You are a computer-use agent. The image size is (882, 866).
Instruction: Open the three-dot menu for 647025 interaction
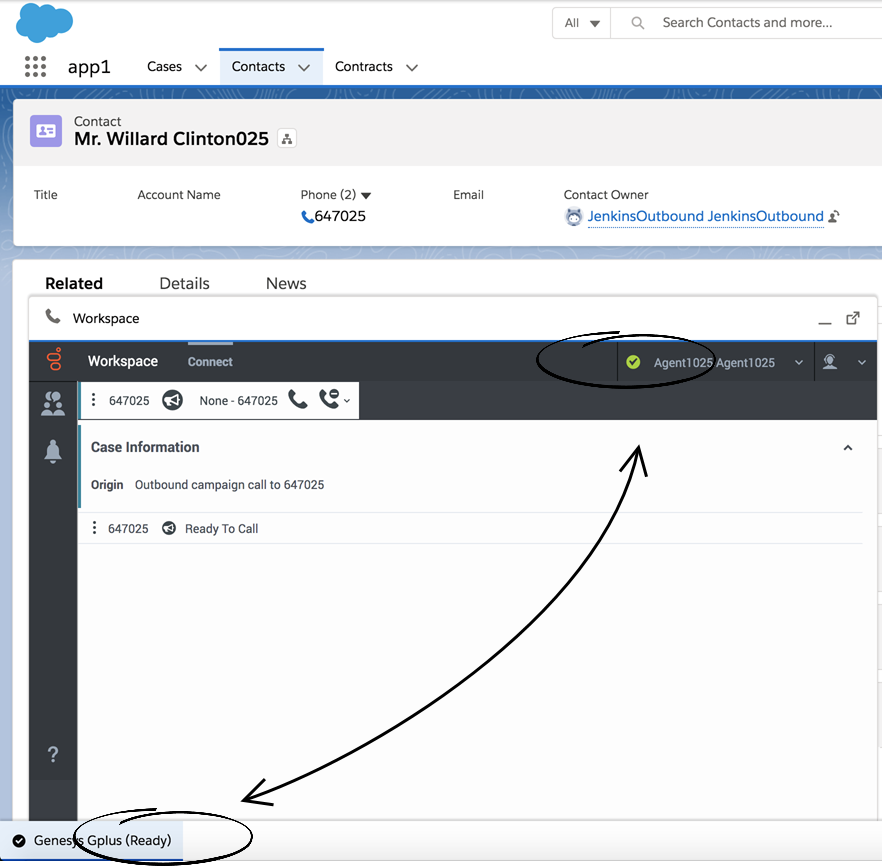[94, 400]
